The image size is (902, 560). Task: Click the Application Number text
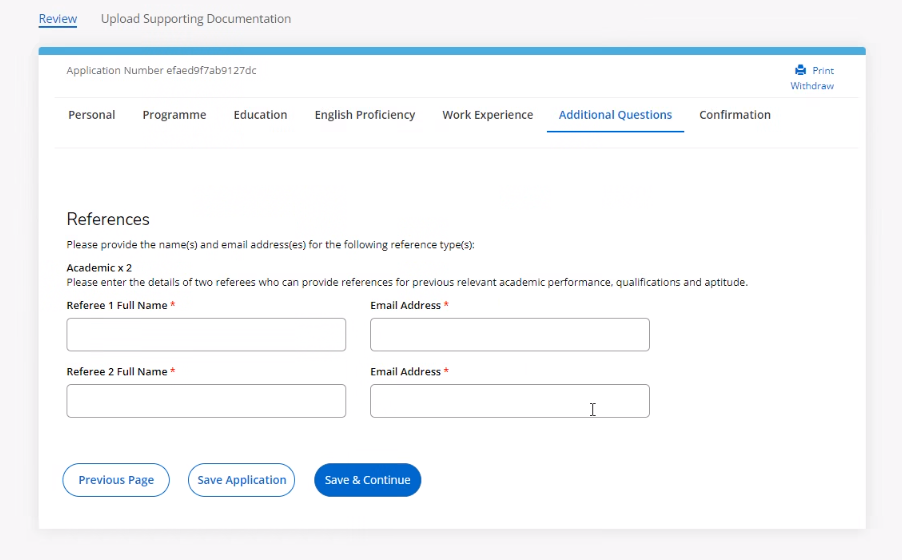tap(162, 71)
